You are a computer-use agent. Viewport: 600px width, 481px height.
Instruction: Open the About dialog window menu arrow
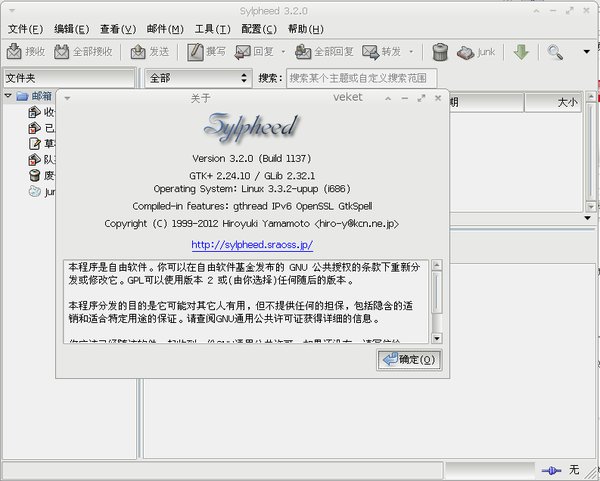pyautogui.click(x=67, y=98)
